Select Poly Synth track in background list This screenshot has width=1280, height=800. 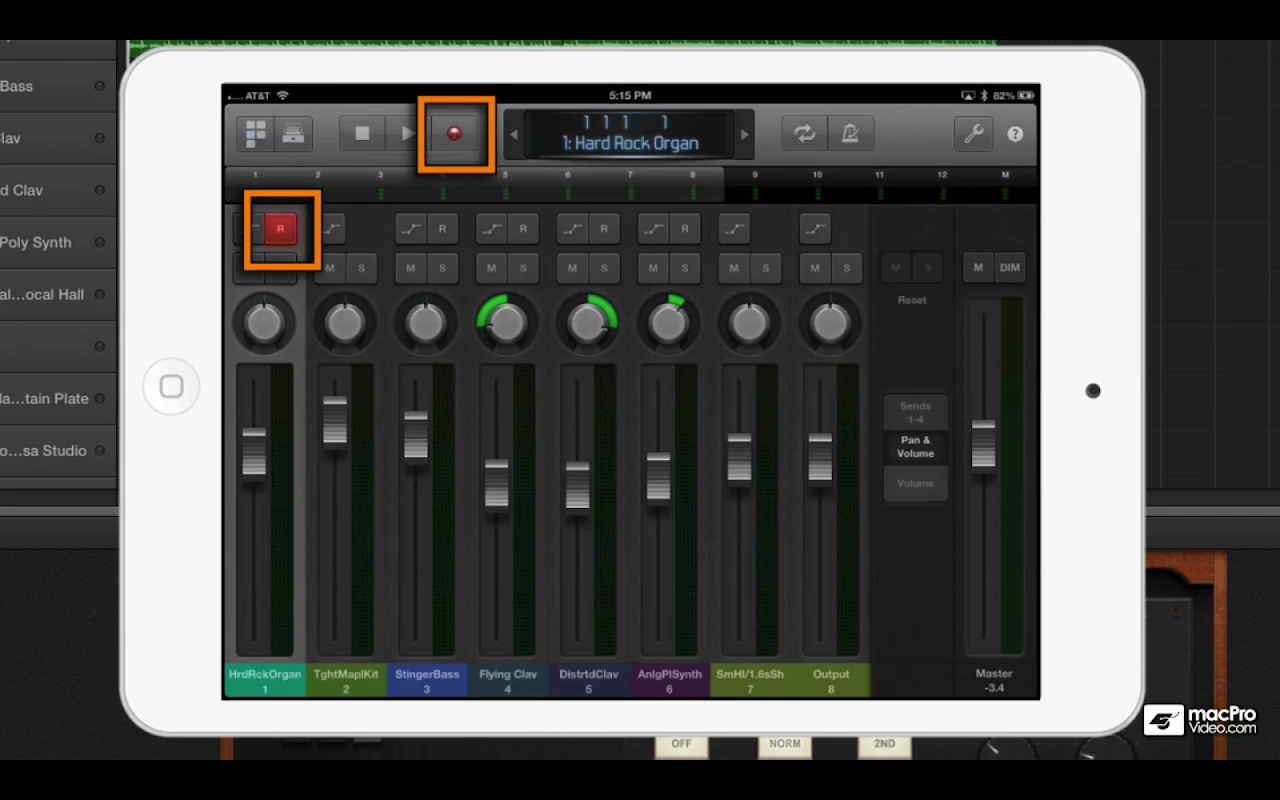[57, 242]
